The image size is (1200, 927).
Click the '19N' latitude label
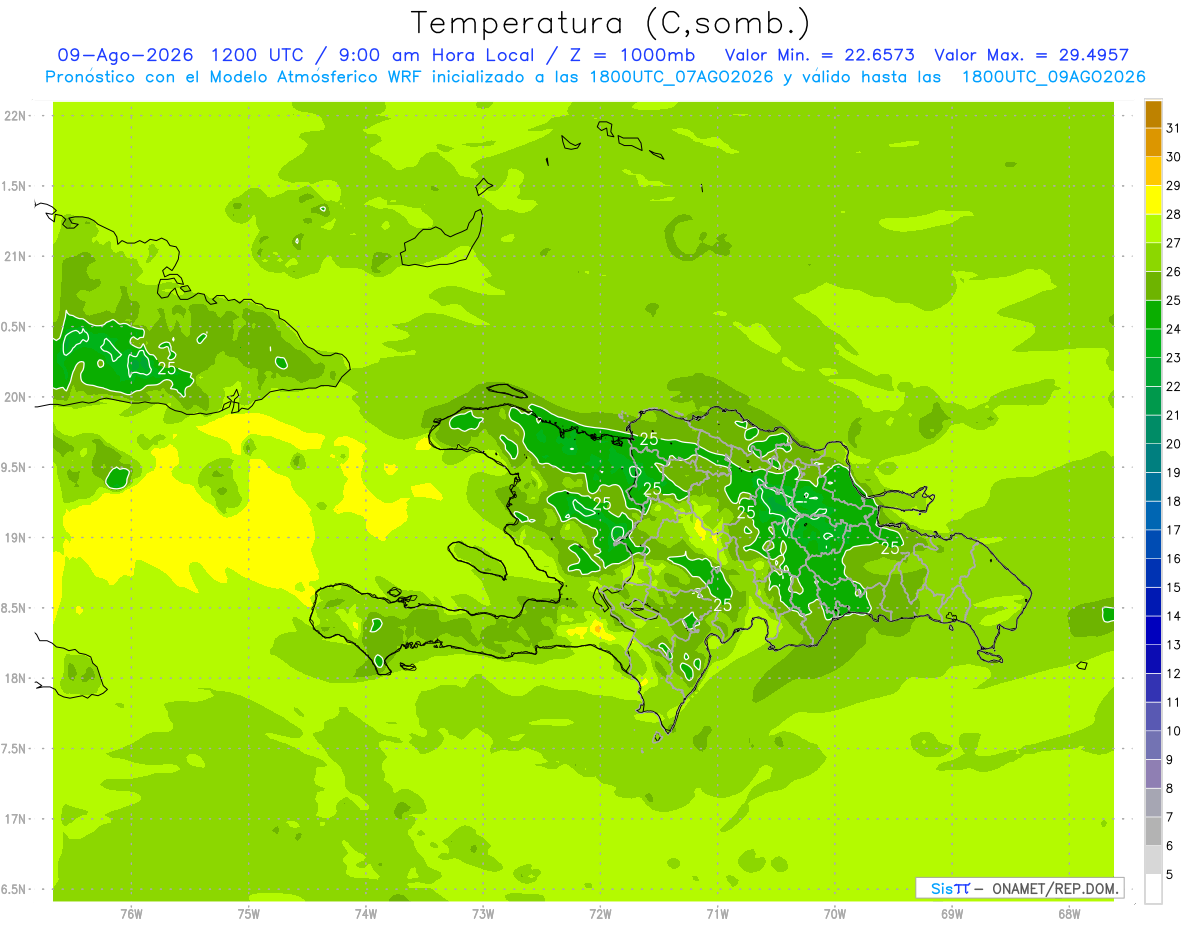pyautogui.click(x=17, y=537)
